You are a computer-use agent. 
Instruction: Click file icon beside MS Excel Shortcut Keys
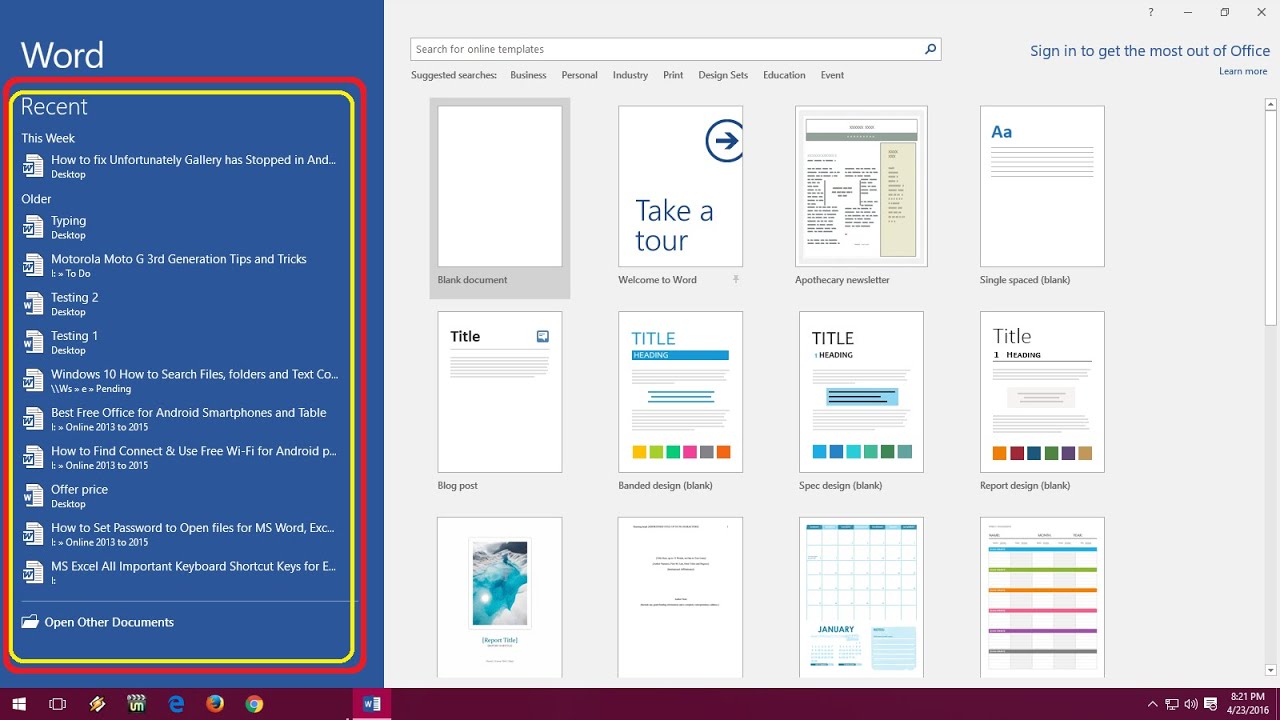coord(33,573)
